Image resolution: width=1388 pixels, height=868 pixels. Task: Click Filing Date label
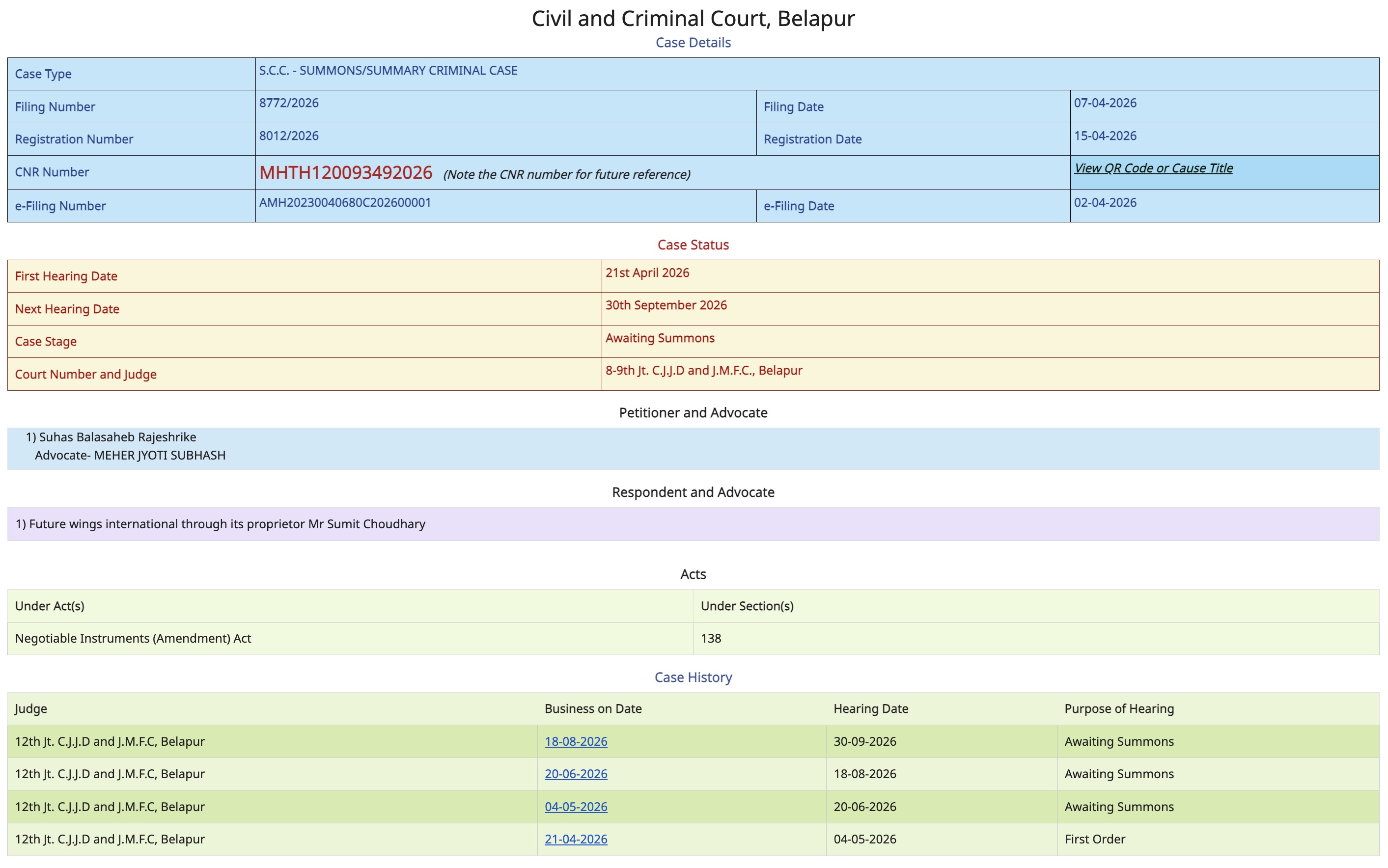tap(793, 107)
